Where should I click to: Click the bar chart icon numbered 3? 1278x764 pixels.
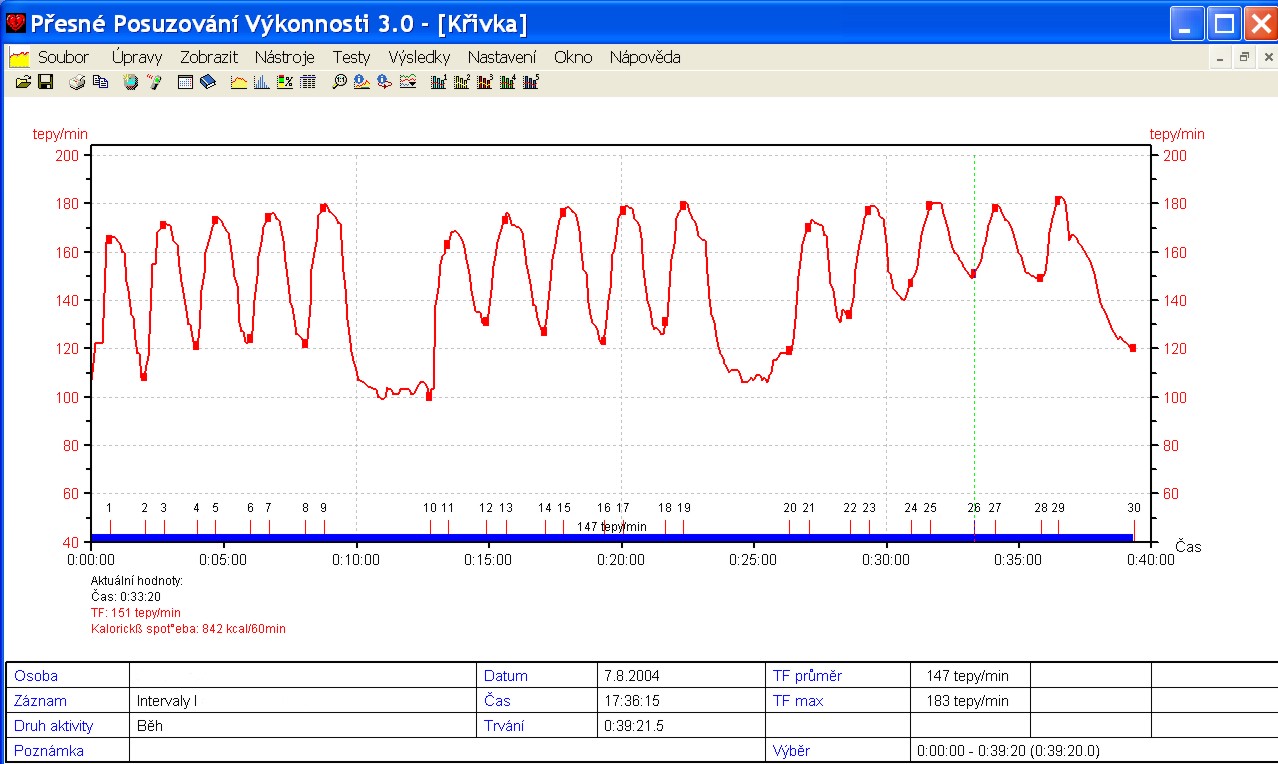click(x=485, y=82)
